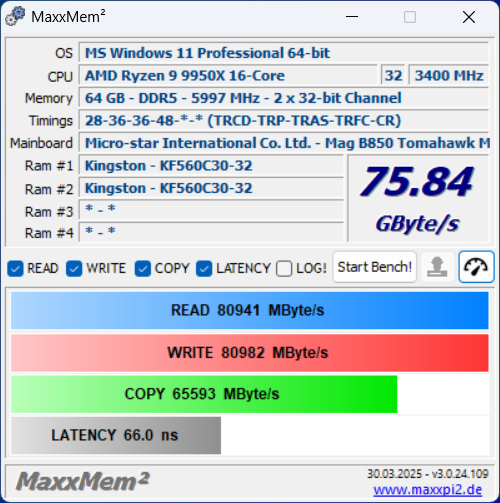Uncheck the COPY checkbox

[x=143, y=269]
